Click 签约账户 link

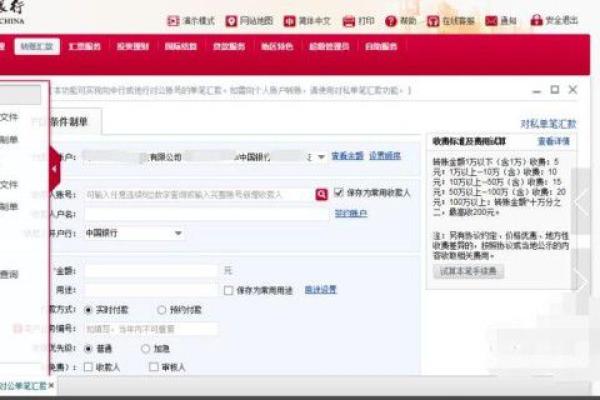351,213
